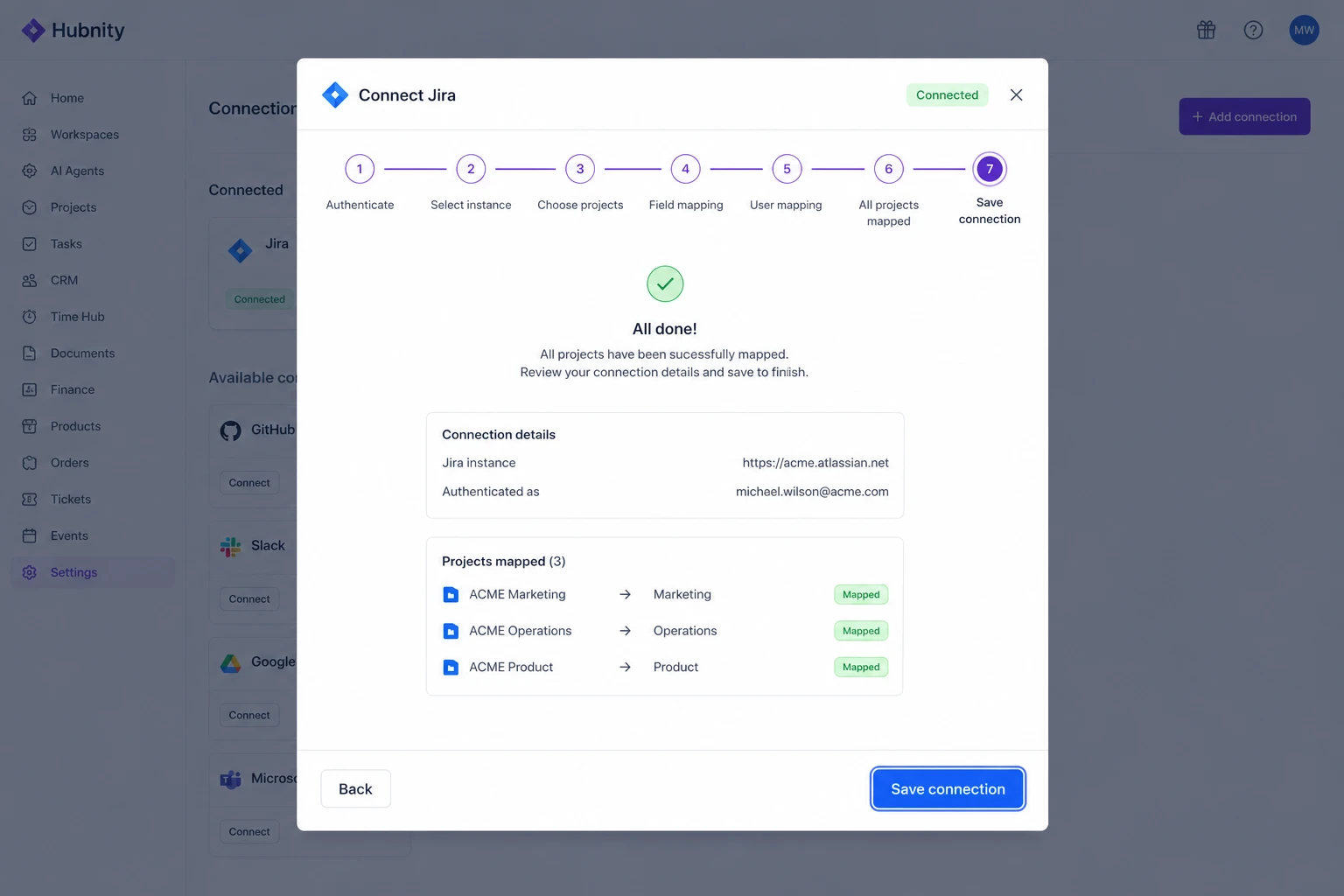This screenshot has height=896, width=1344.
Task: Click Connect under Microsoft
Action: 249,832
